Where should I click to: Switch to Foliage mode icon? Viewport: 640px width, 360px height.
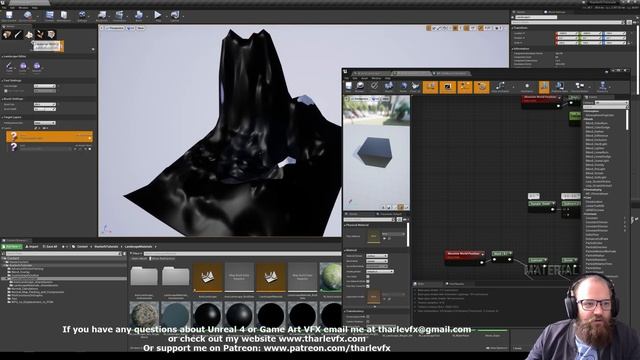(x=40, y=34)
